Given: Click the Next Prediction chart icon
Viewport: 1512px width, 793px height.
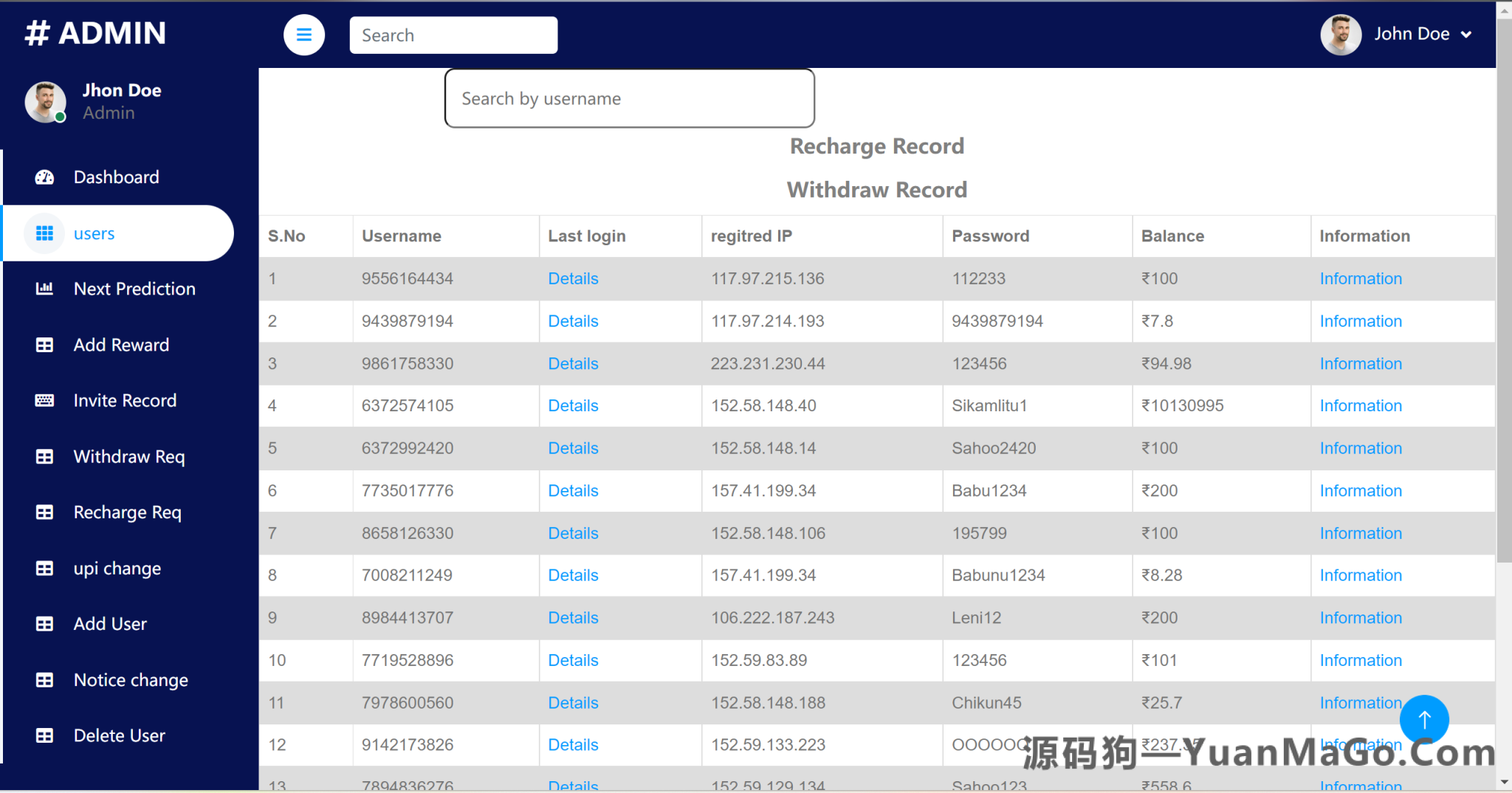Looking at the screenshot, I should coord(44,289).
